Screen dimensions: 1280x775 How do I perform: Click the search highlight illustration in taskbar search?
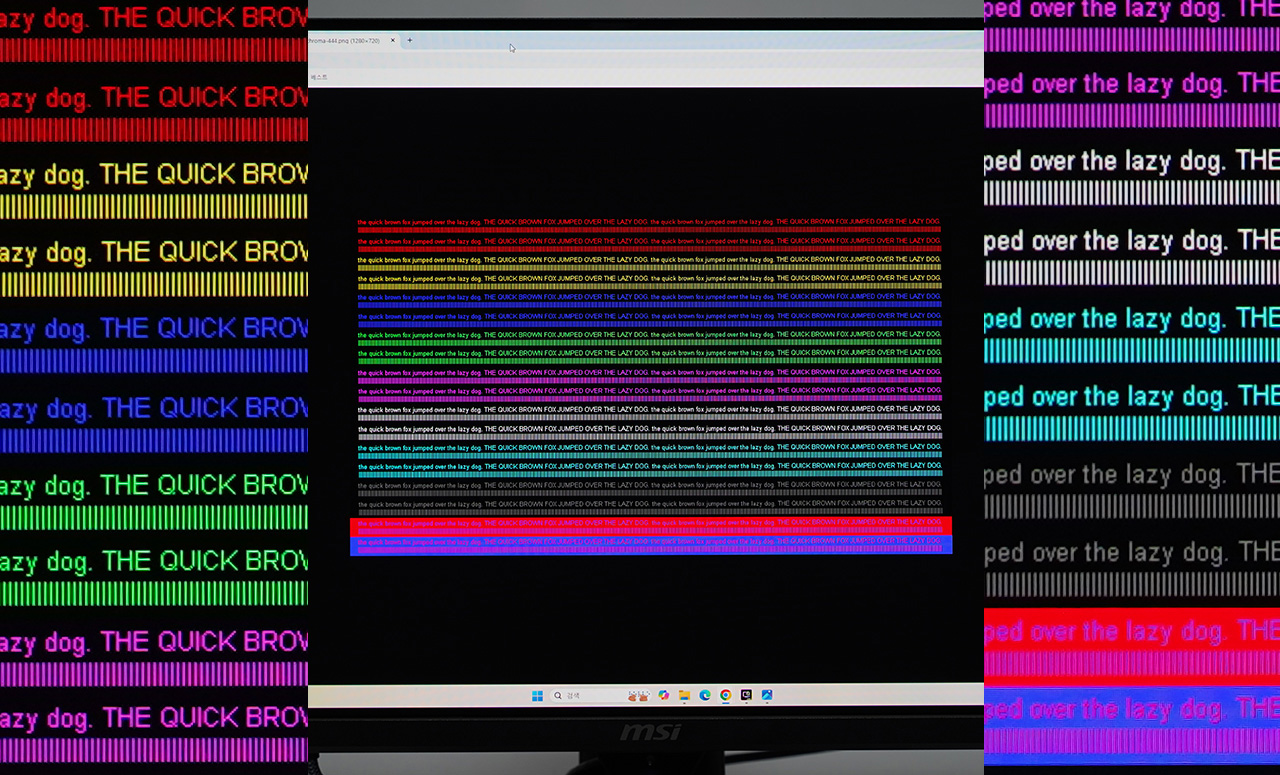pos(637,696)
